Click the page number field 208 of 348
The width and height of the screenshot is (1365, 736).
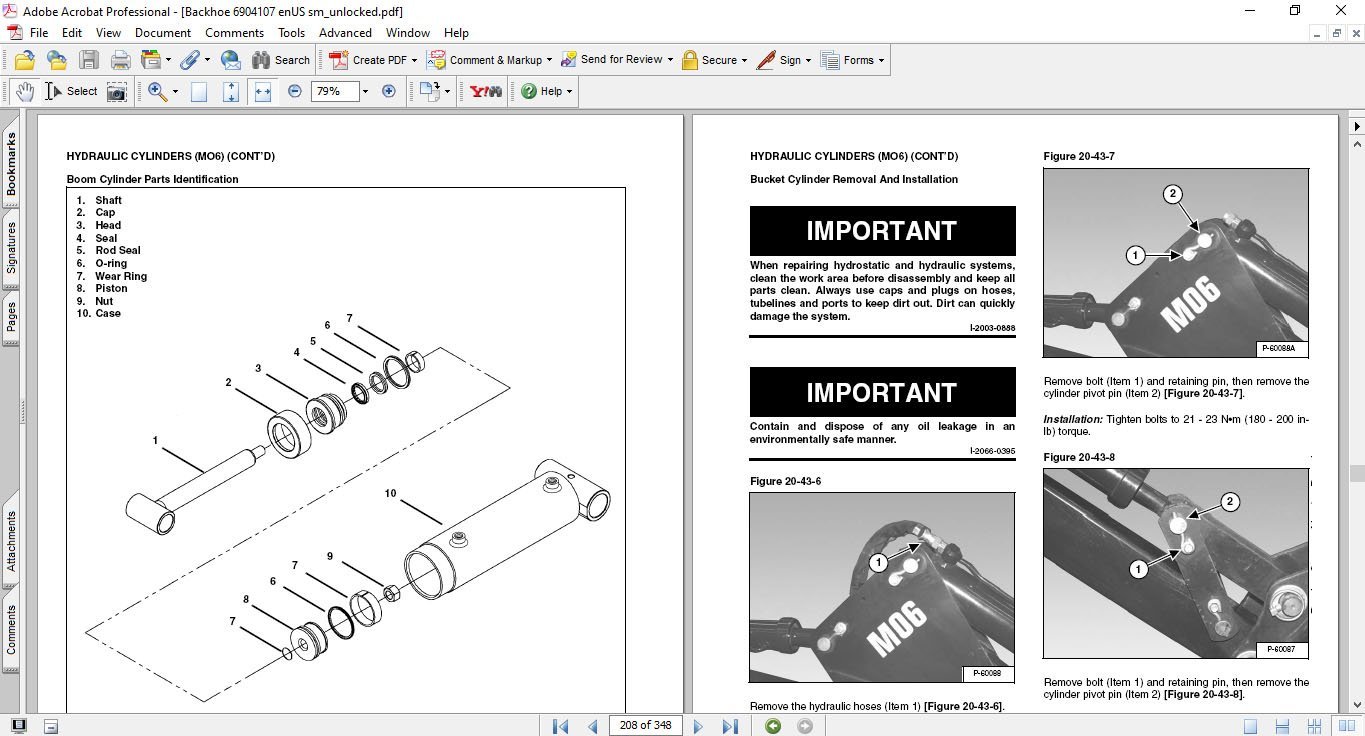[645, 726]
